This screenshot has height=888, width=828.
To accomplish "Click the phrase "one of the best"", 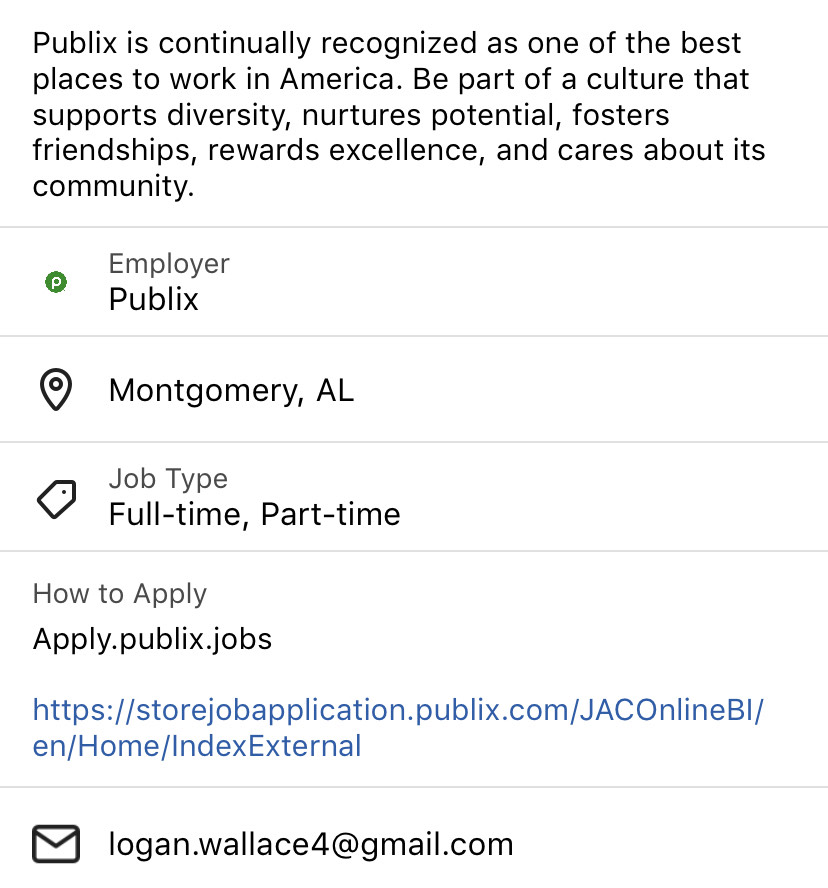I will (634, 43).
